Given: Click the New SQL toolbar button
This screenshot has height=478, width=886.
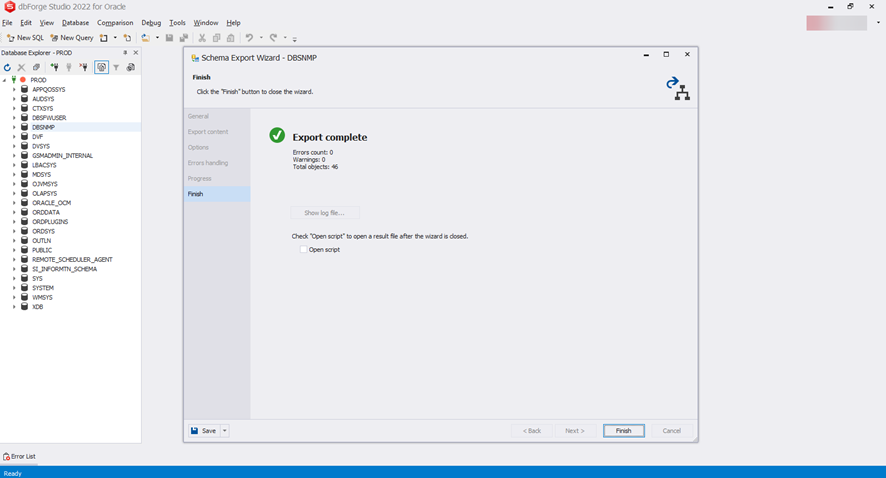Looking at the screenshot, I should pos(25,38).
